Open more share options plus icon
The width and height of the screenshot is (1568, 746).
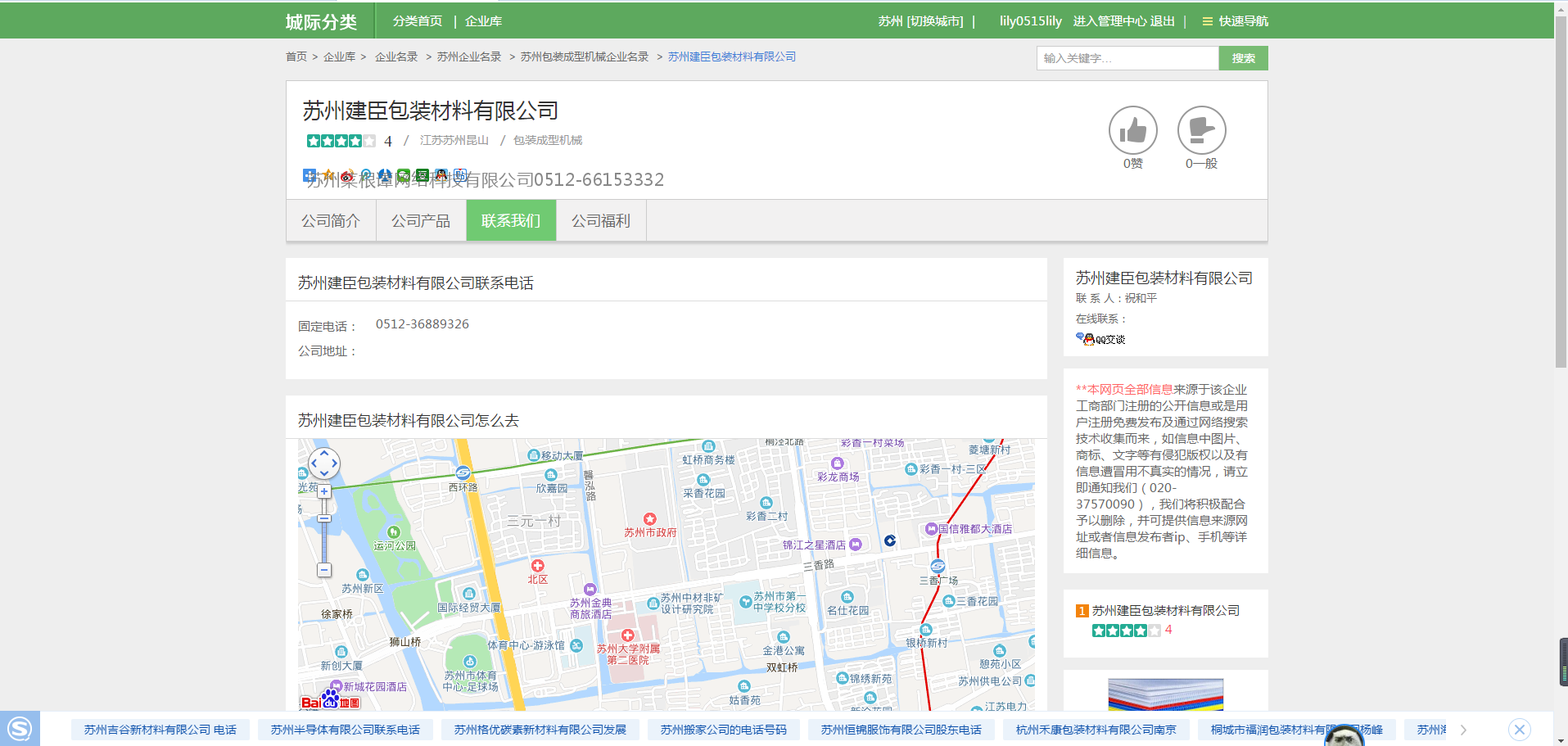310,175
